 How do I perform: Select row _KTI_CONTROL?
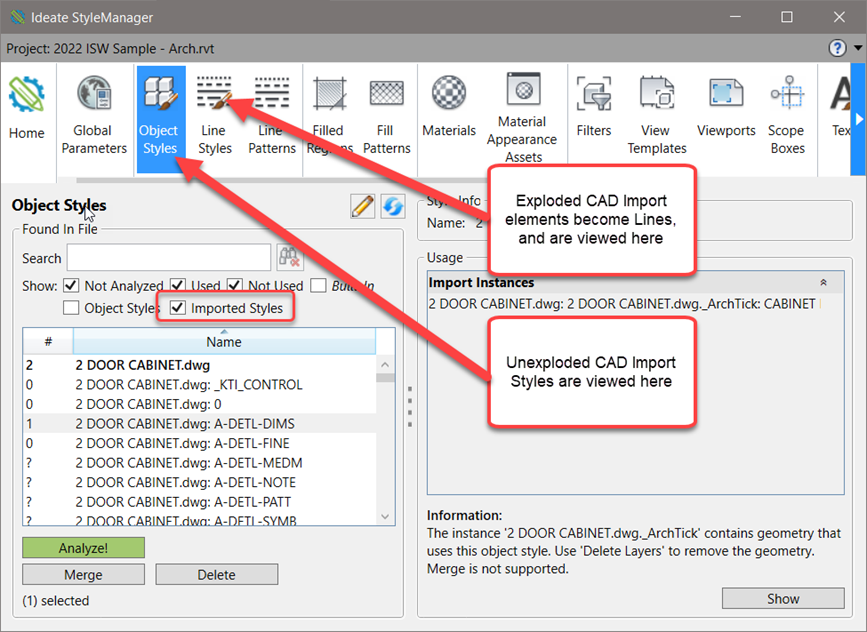point(200,384)
